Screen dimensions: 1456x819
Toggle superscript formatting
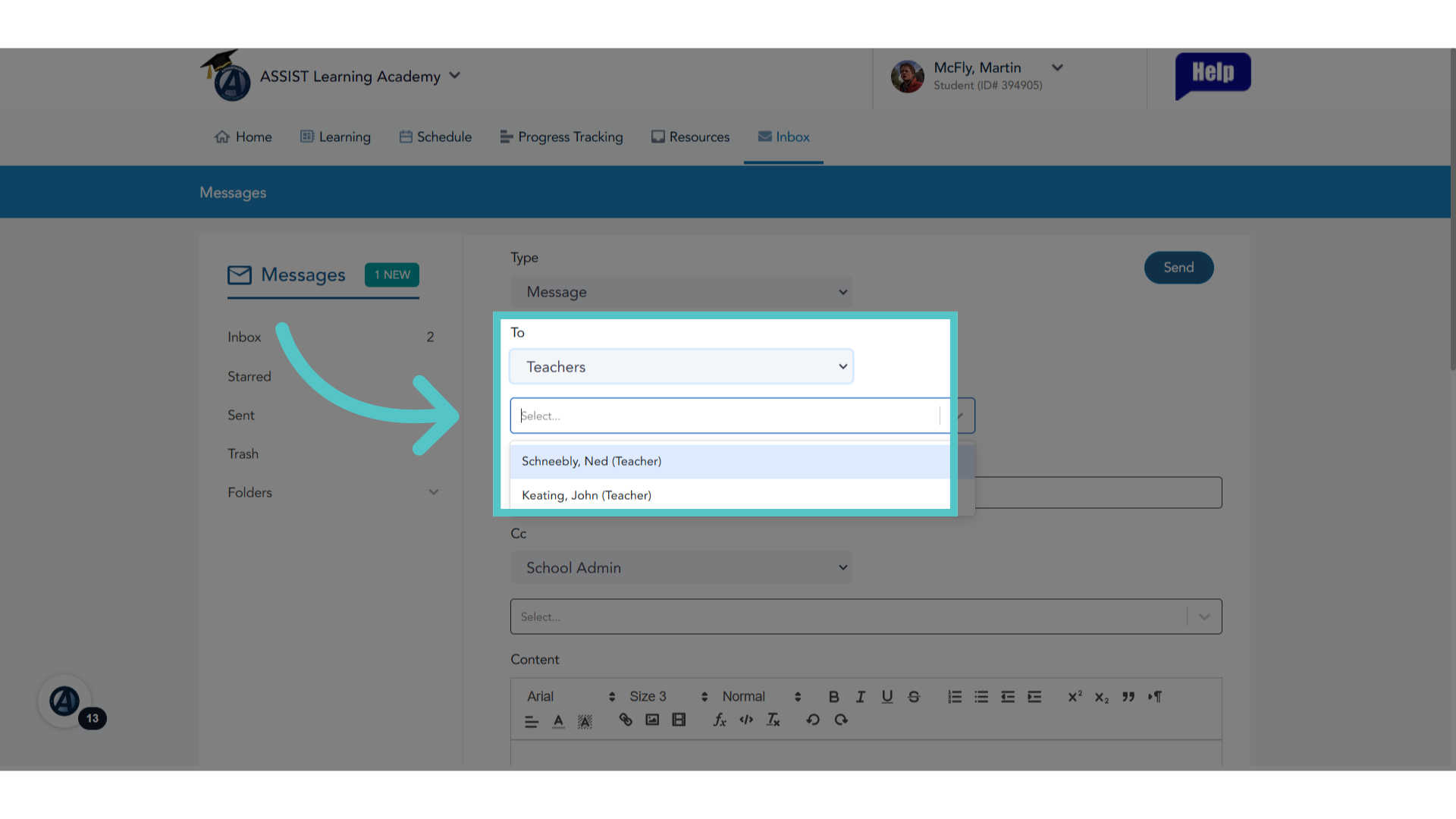coord(1075,696)
